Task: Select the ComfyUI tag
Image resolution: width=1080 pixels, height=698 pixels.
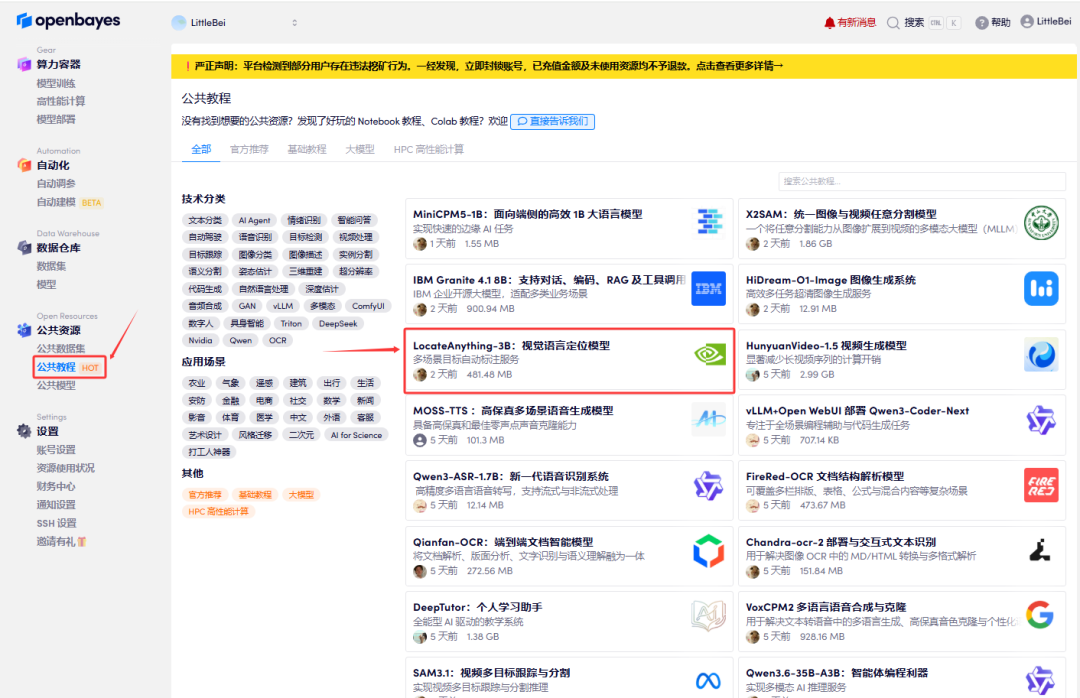Action: [368, 306]
